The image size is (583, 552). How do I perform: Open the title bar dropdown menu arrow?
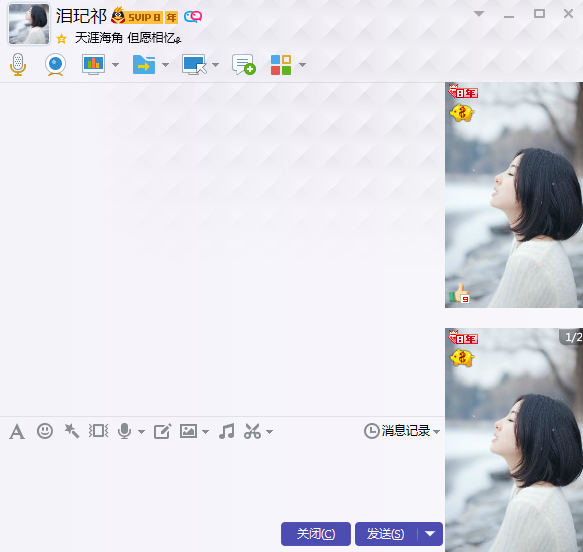coord(479,14)
